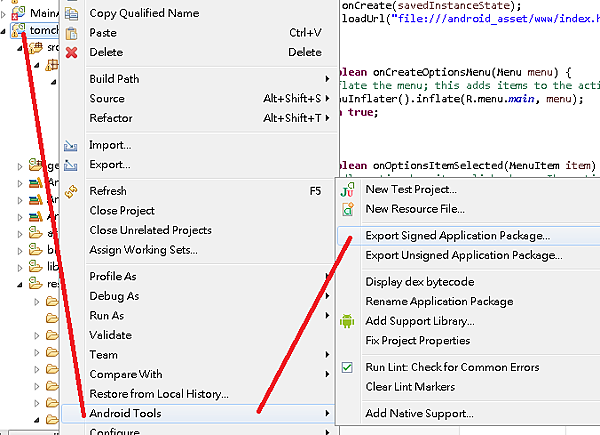Click the gen folder icon
The width and height of the screenshot is (600, 435).
(x=35, y=165)
